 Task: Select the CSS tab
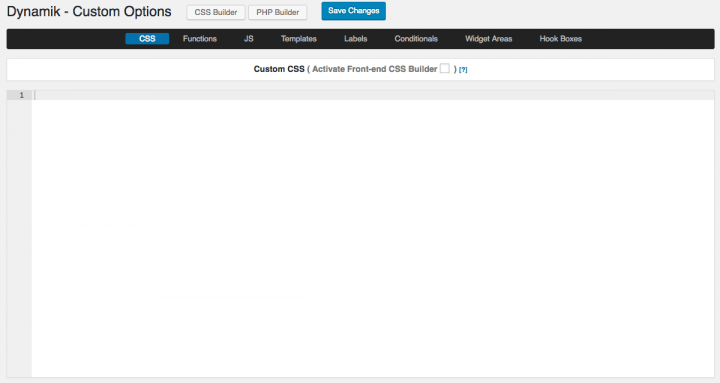[147, 39]
